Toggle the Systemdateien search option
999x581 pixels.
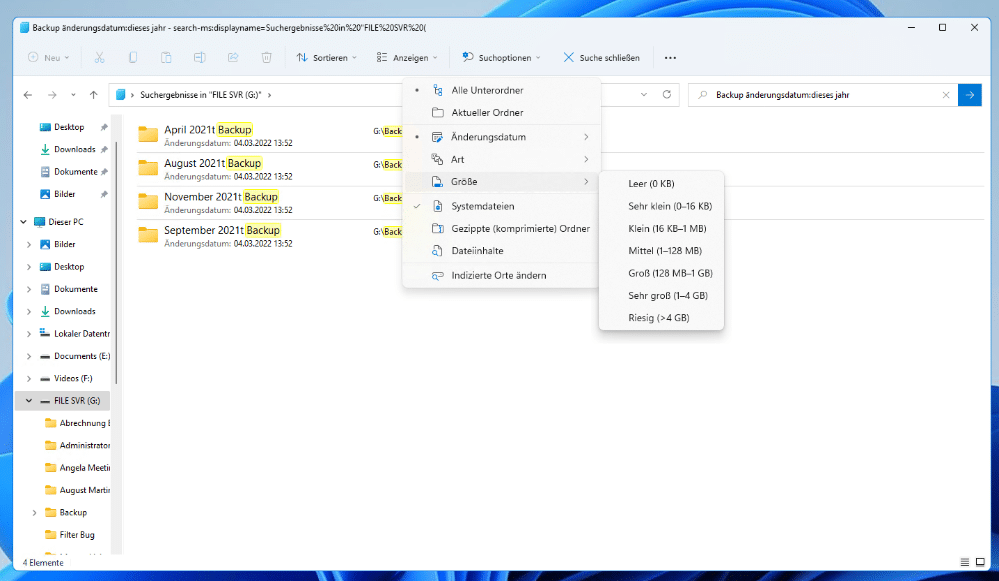tap(482, 206)
